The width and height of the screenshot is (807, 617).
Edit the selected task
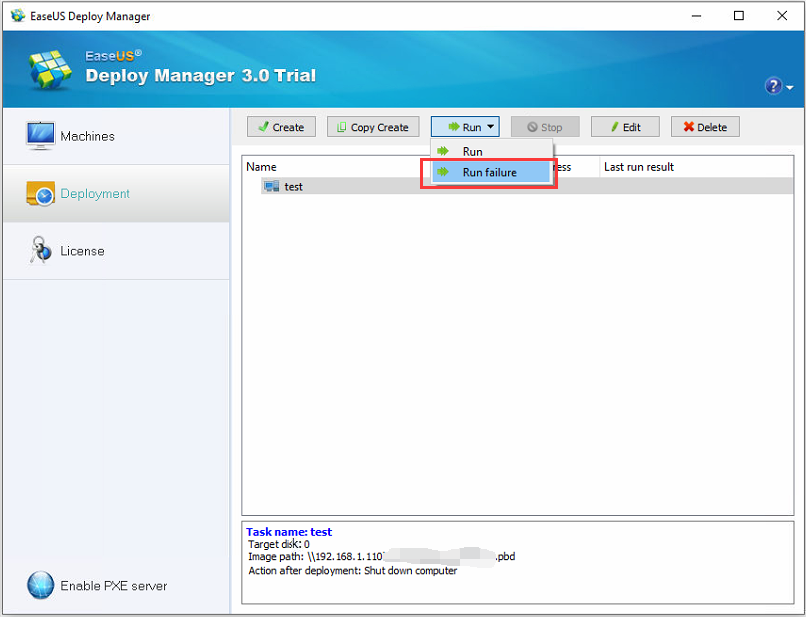[625, 127]
